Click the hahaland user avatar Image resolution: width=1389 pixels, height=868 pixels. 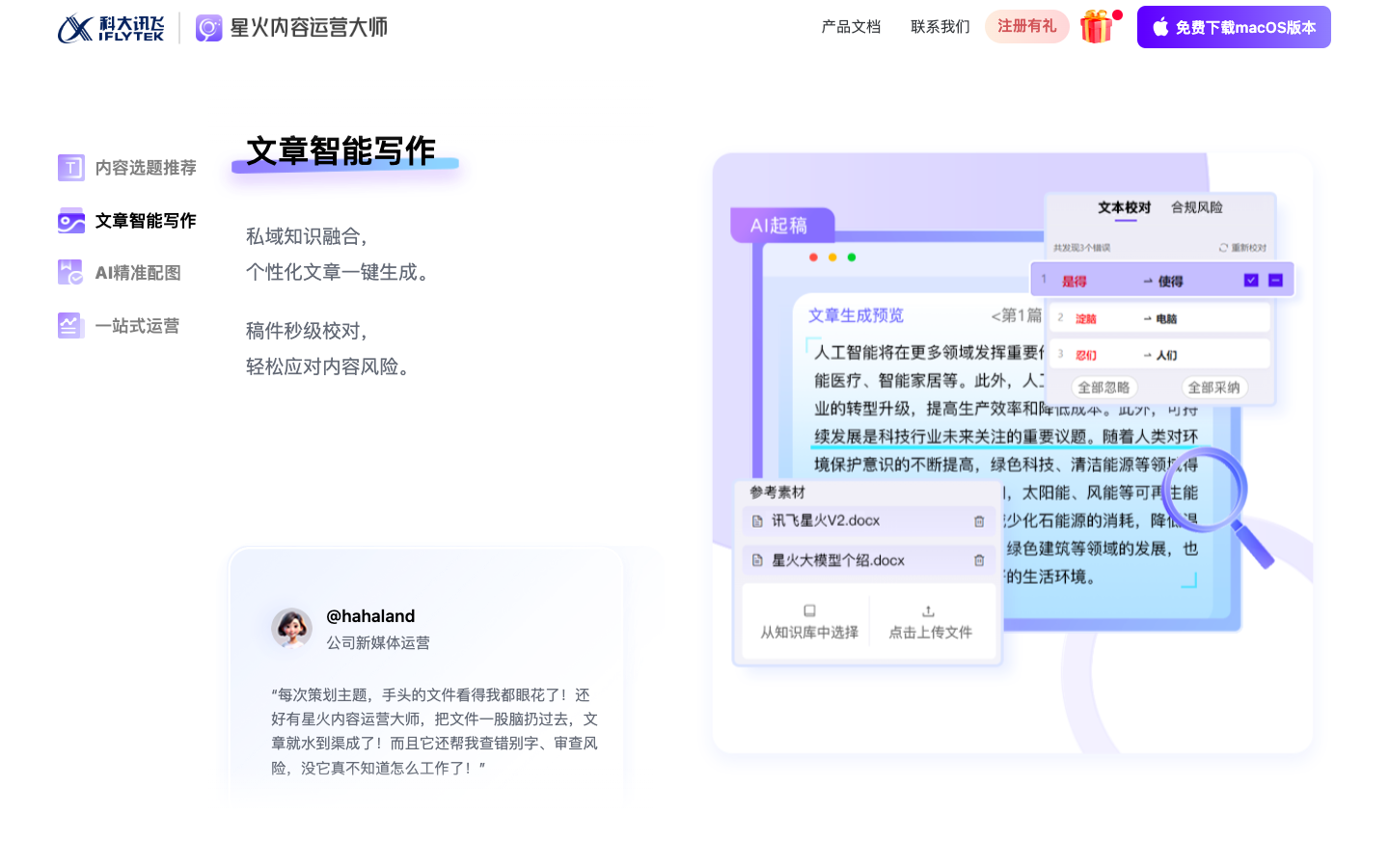click(292, 629)
